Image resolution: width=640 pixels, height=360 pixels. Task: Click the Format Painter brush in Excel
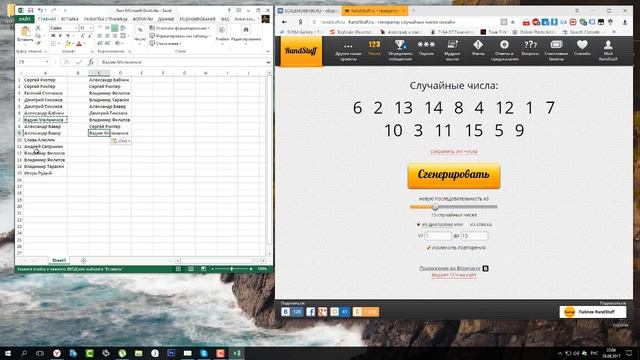[x=38, y=43]
